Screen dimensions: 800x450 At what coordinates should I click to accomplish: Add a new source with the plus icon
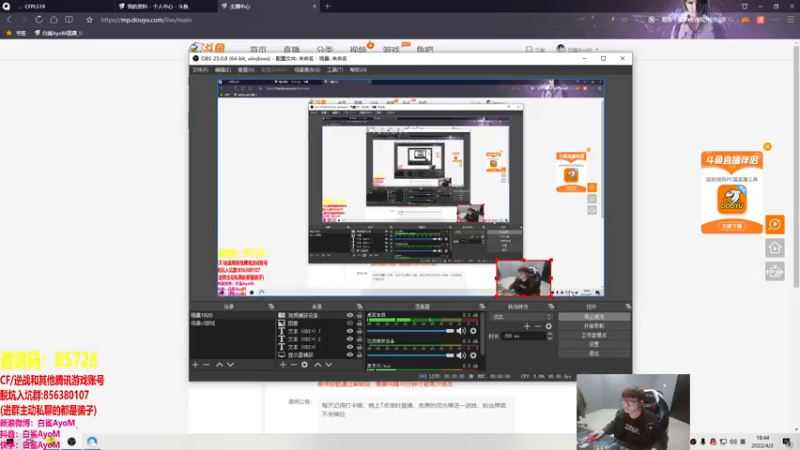pos(283,365)
